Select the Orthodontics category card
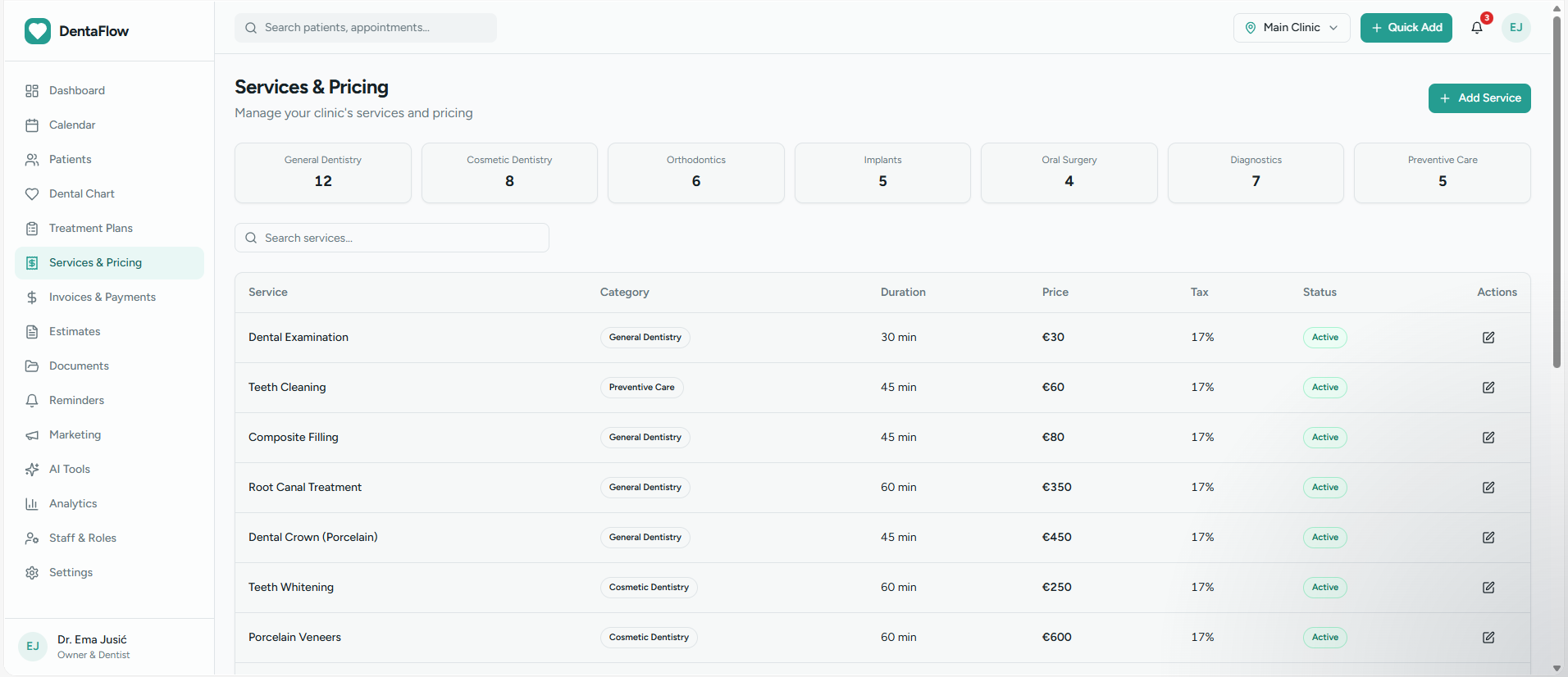This screenshot has height=677, width=1568. (696, 173)
